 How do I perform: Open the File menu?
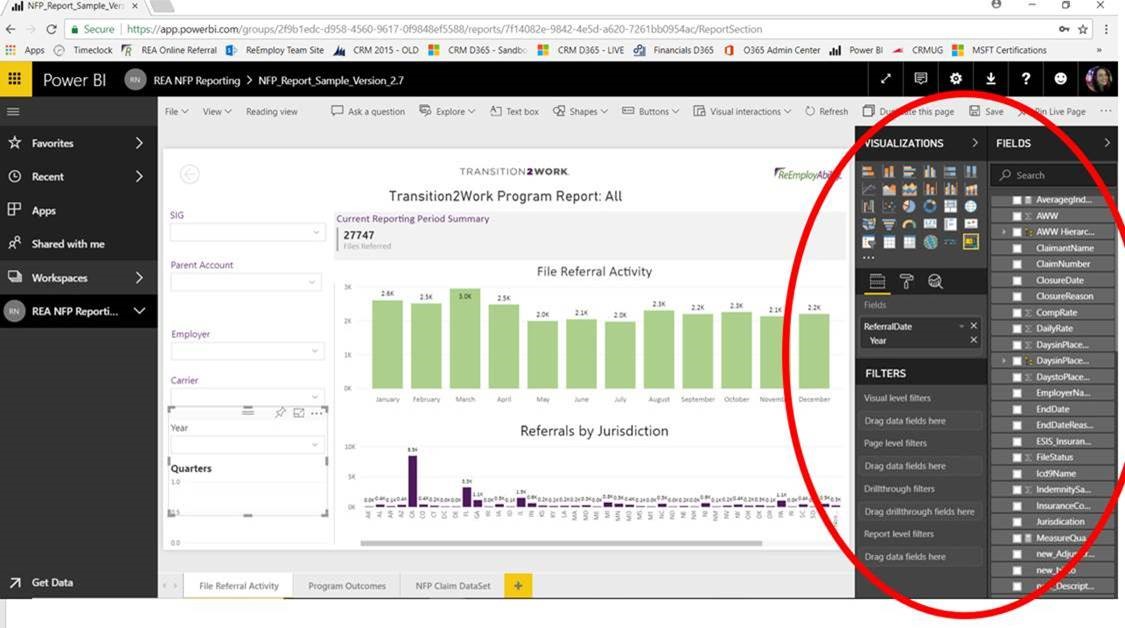click(176, 112)
